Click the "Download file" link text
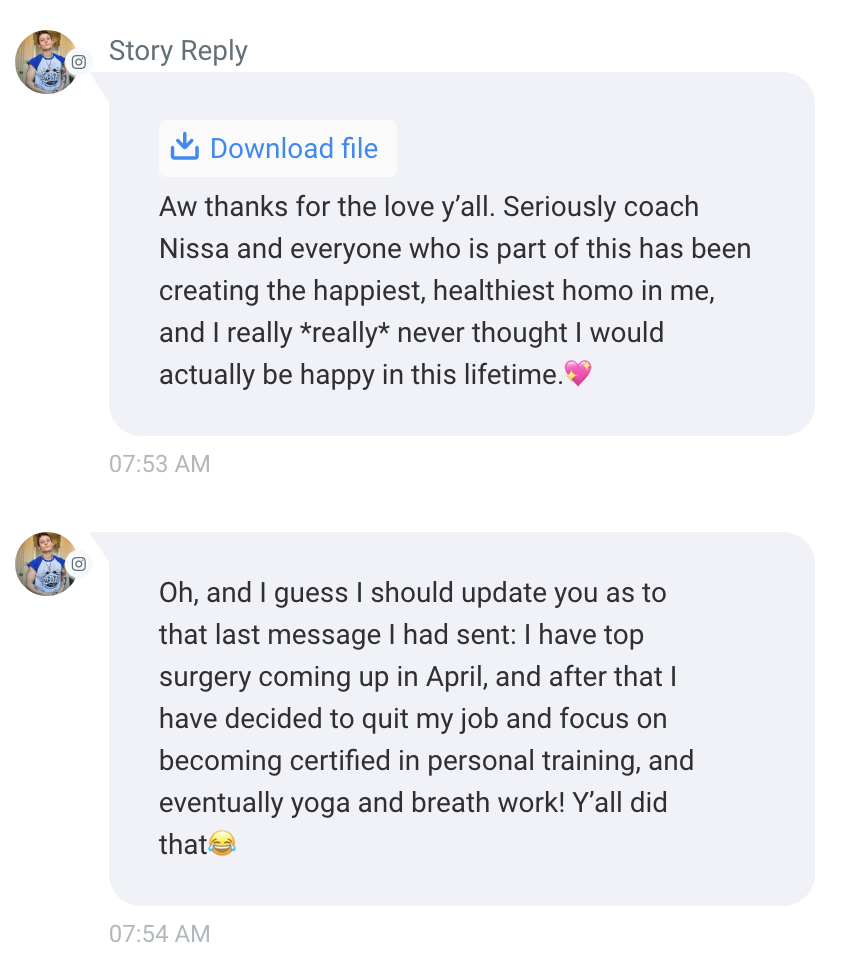Viewport: 852px width, 966px height. [x=293, y=149]
